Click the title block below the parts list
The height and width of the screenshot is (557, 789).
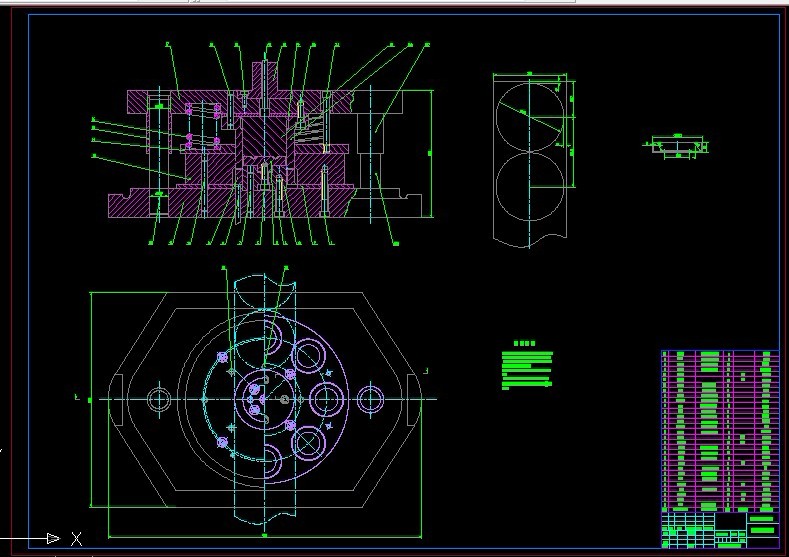(x=720, y=530)
